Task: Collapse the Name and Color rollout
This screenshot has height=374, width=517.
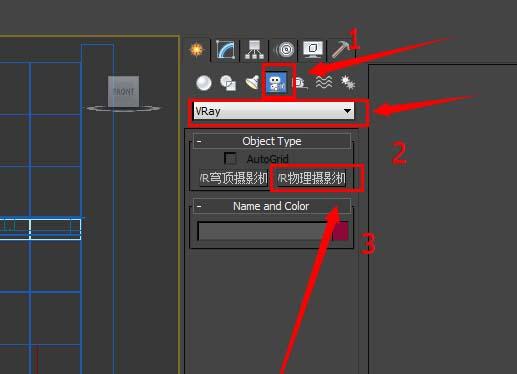Action: click(x=272, y=206)
